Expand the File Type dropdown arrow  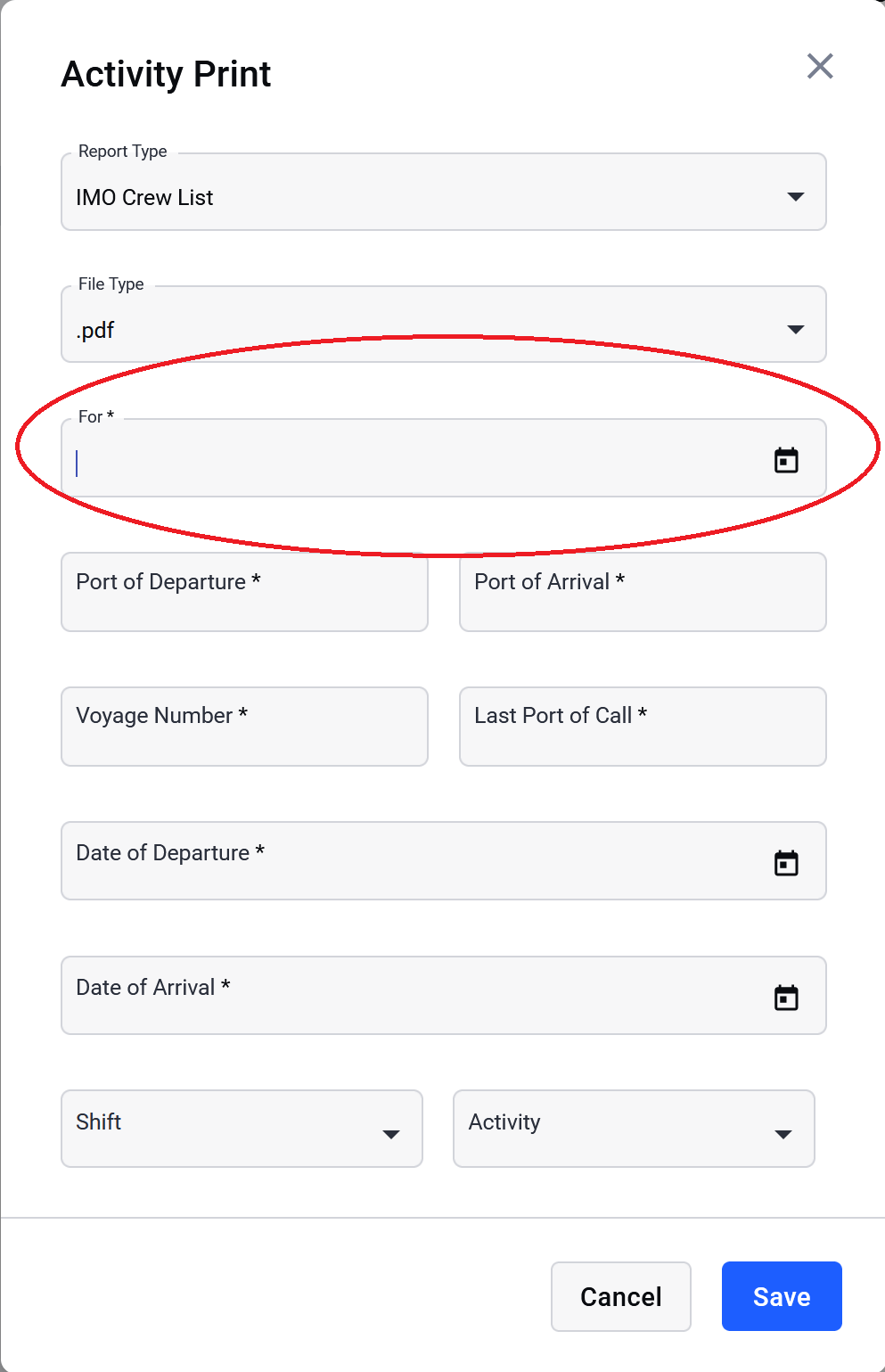point(796,329)
